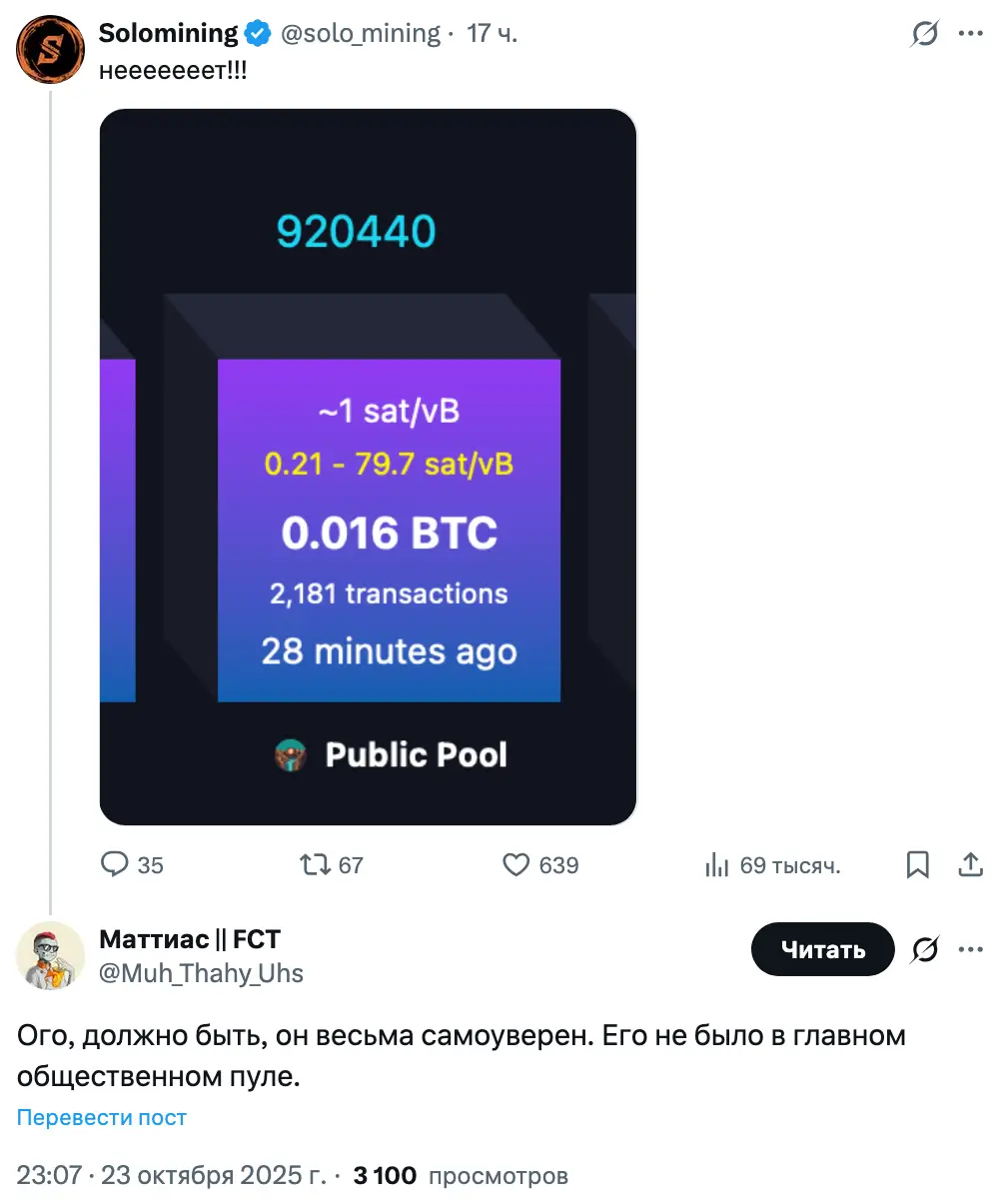
Task: Follow Маттиас with Читать button
Action: coord(822,949)
